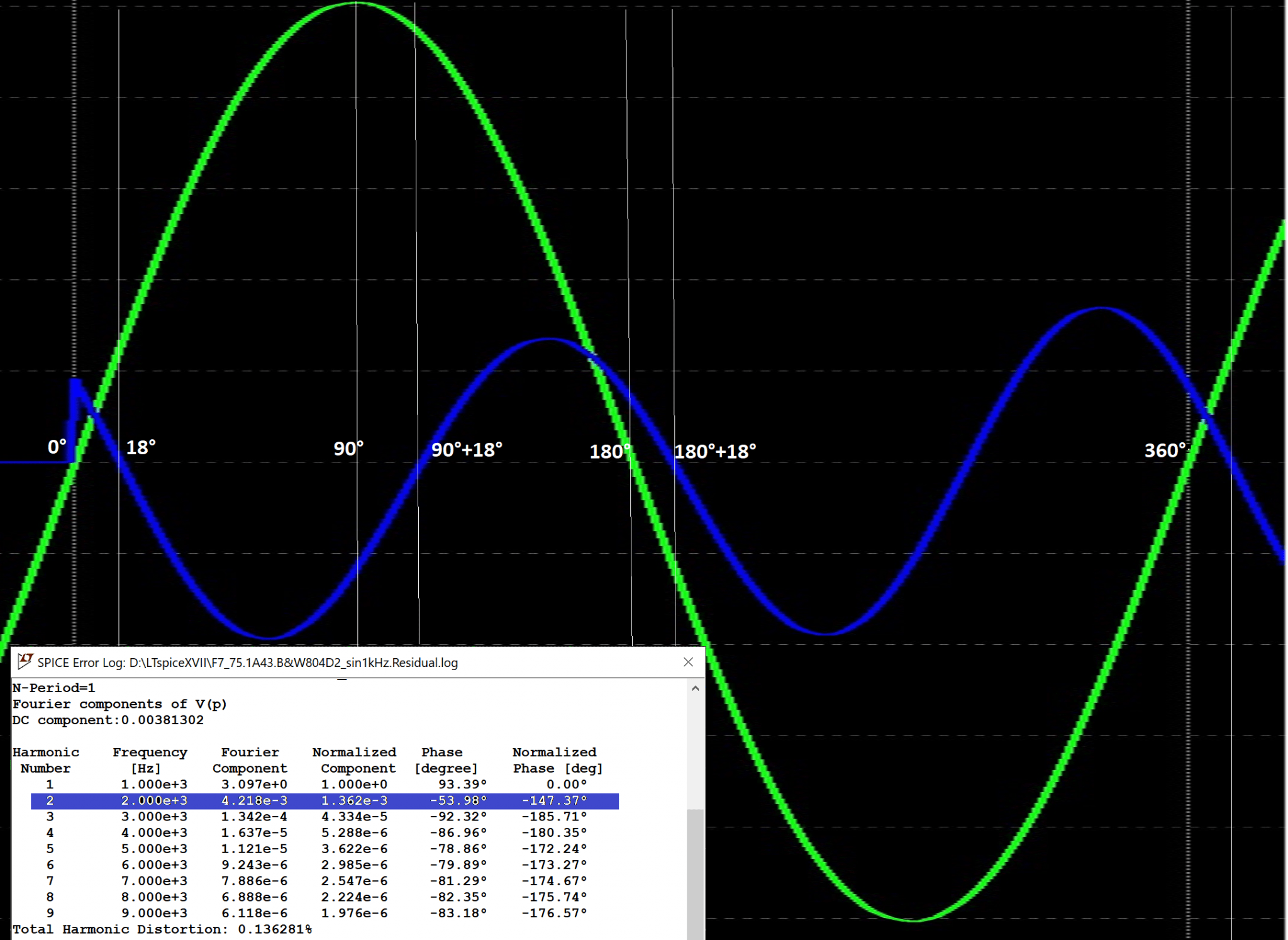Close the SPICE Error Log window

point(688,662)
